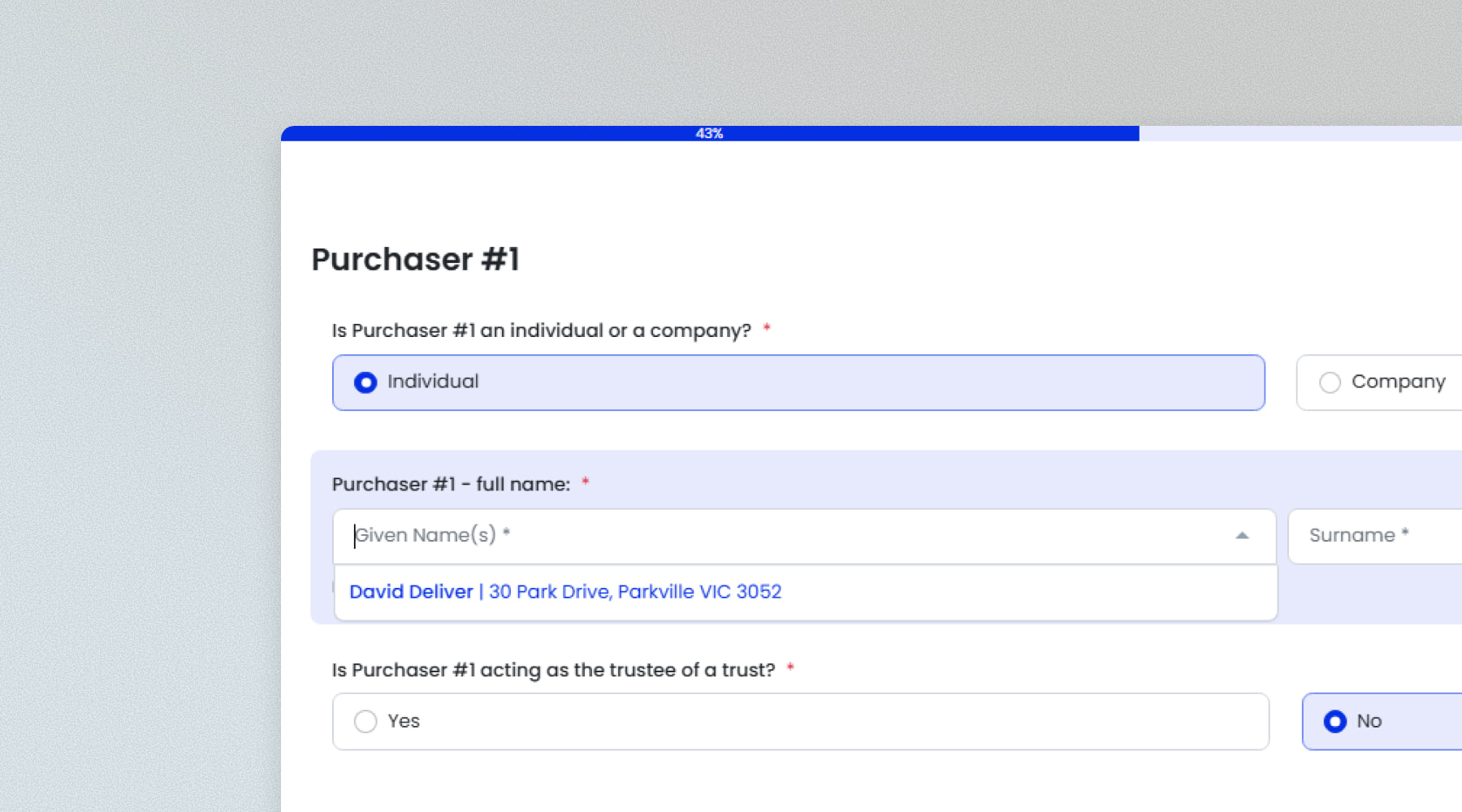Click the Individual option label text
The width and height of the screenshot is (1462, 812).
[433, 382]
